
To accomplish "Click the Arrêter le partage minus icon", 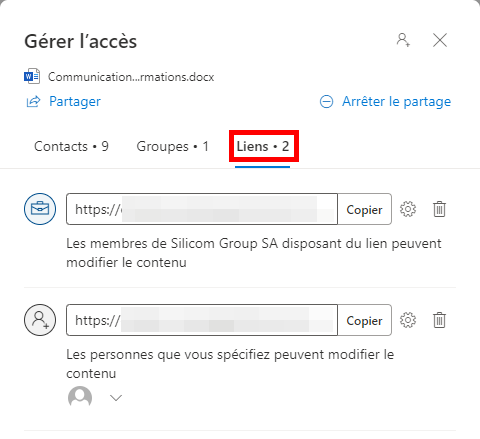I will [x=326, y=101].
